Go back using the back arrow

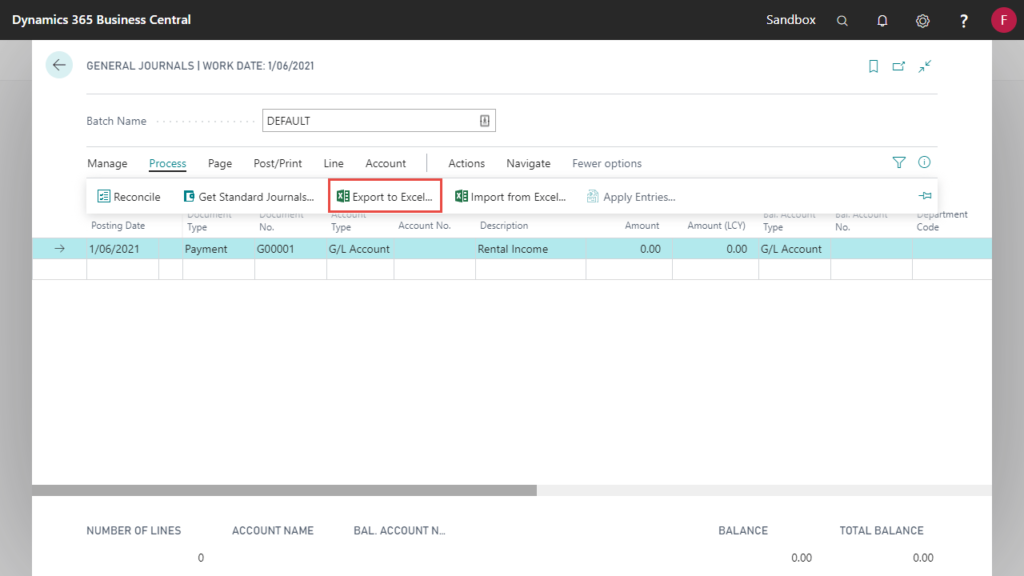tap(59, 64)
